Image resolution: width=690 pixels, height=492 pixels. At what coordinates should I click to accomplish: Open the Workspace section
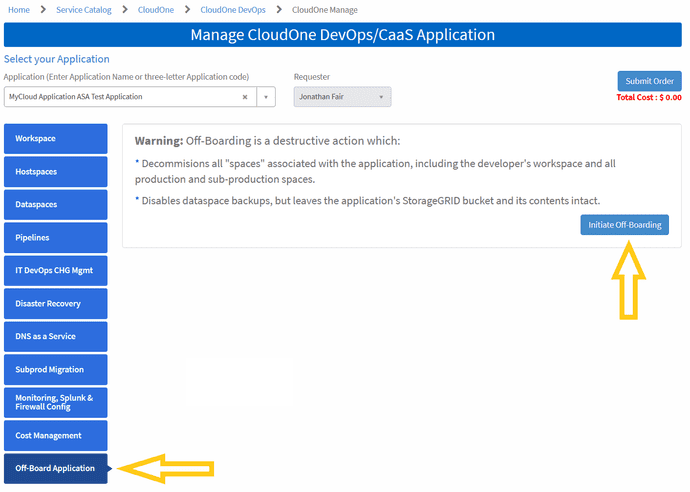click(x=55, y=139)
